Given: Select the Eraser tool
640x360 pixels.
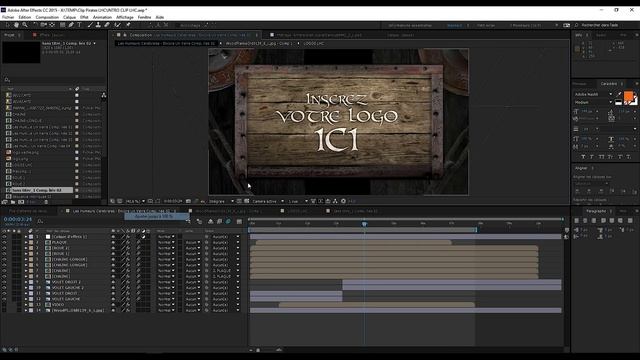Looking at the screenshot, I should pyautogui.click(x=107, y=25).
